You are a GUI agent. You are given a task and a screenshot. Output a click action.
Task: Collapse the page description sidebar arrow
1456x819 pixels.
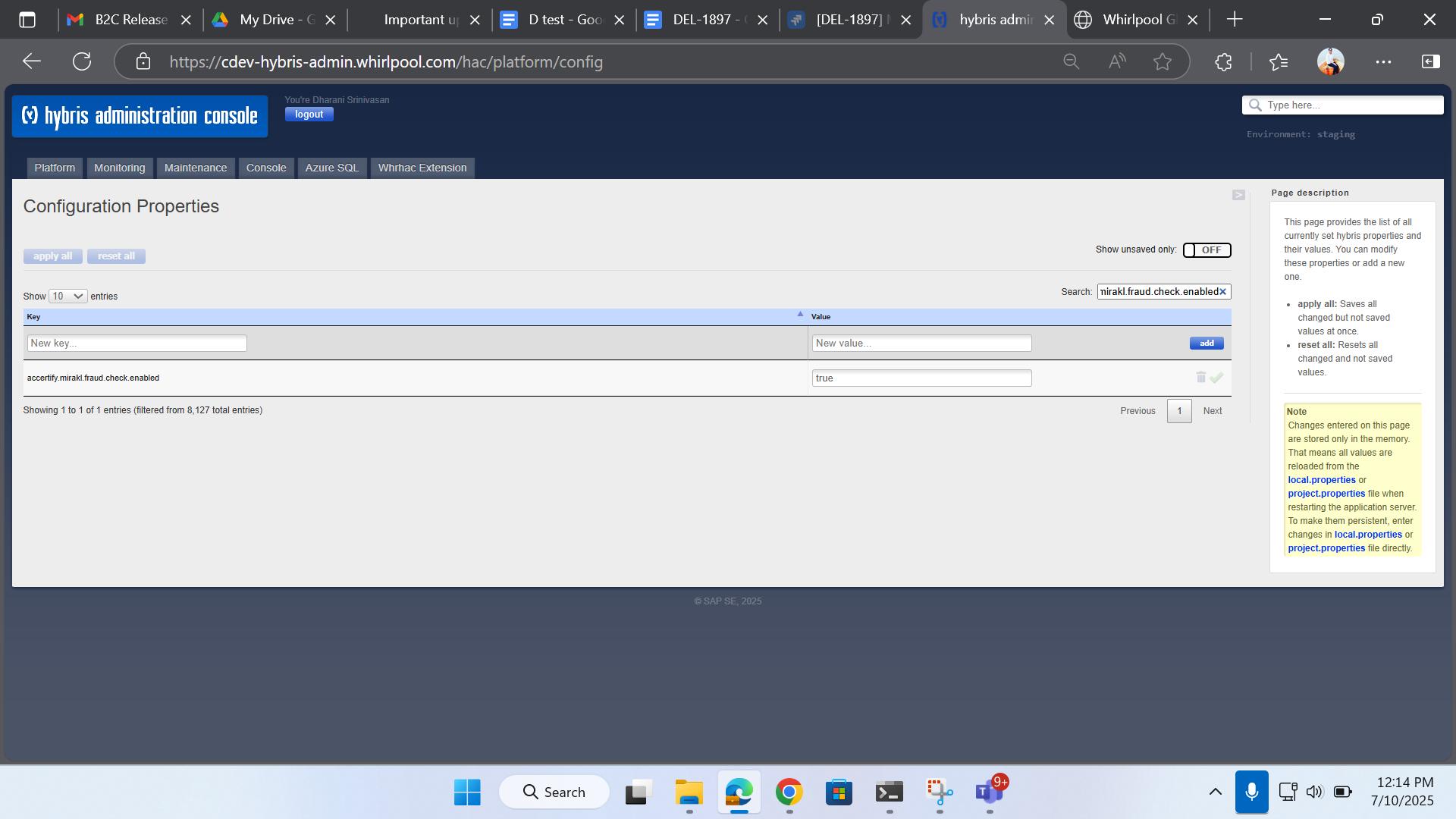1238,195
